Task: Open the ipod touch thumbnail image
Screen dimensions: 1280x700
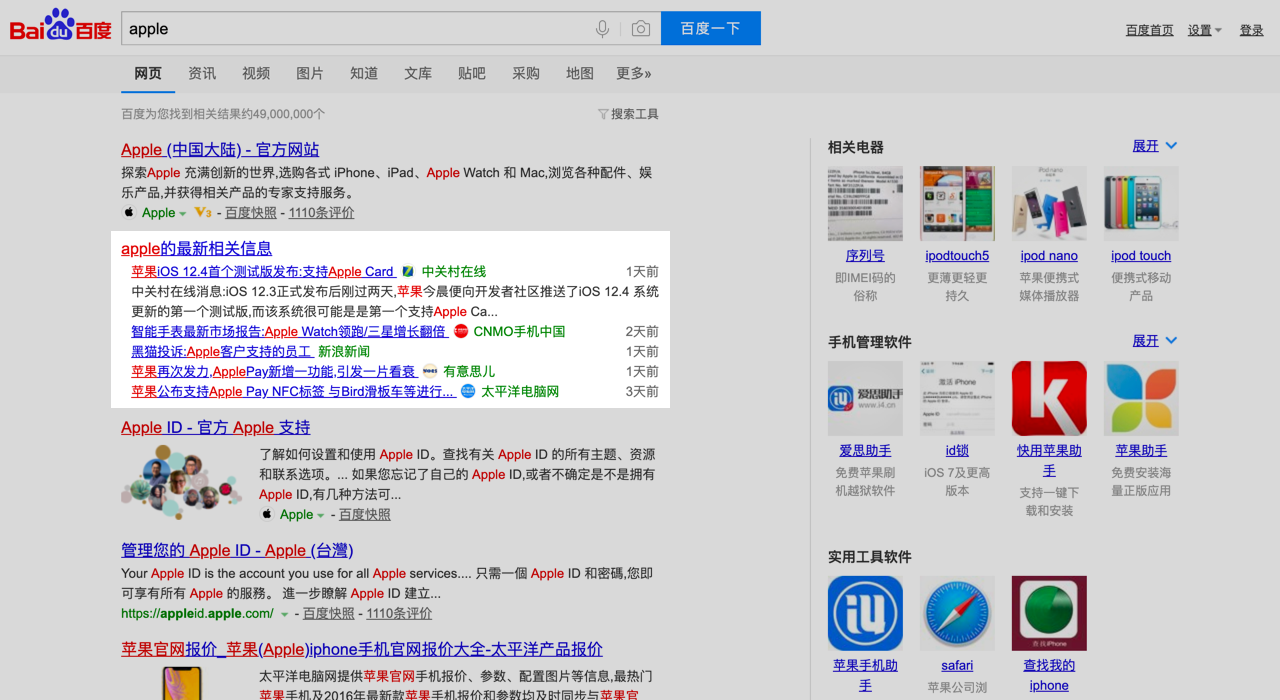Action: click(x=1141, y=203)
